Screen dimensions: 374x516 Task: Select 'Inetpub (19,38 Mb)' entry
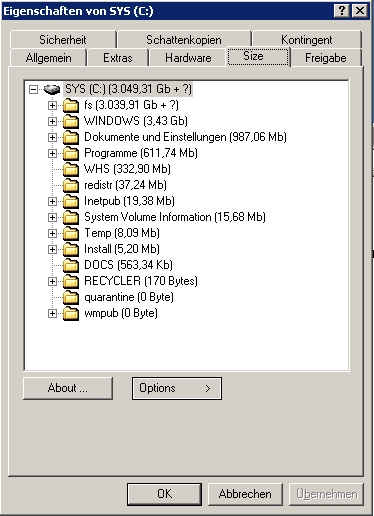(x=129, y=201)
